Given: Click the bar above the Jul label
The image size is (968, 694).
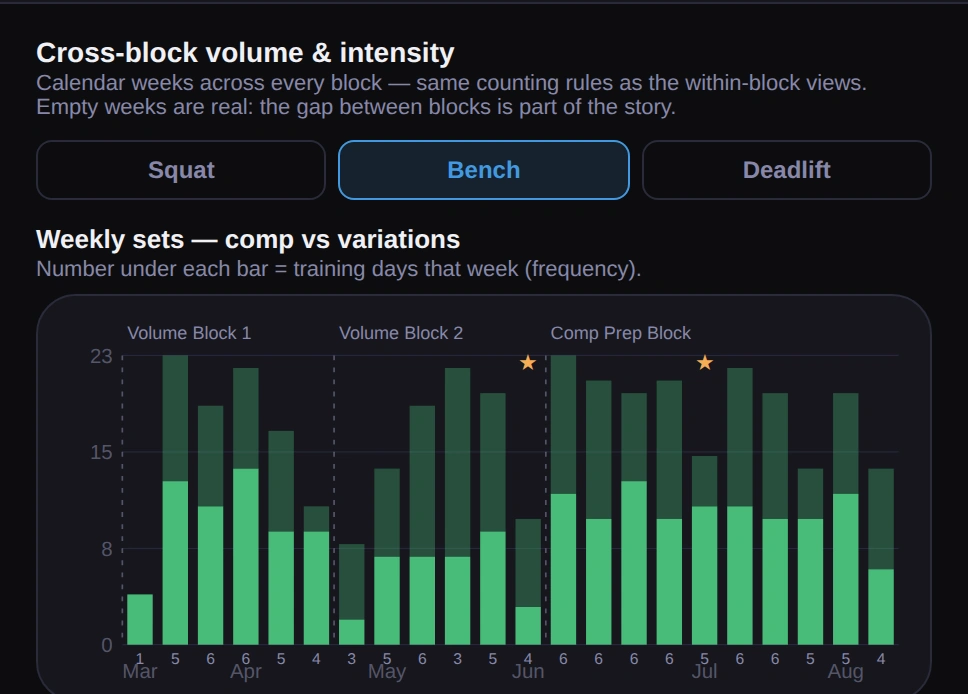Looking at the screenshot, I should 704,550.
